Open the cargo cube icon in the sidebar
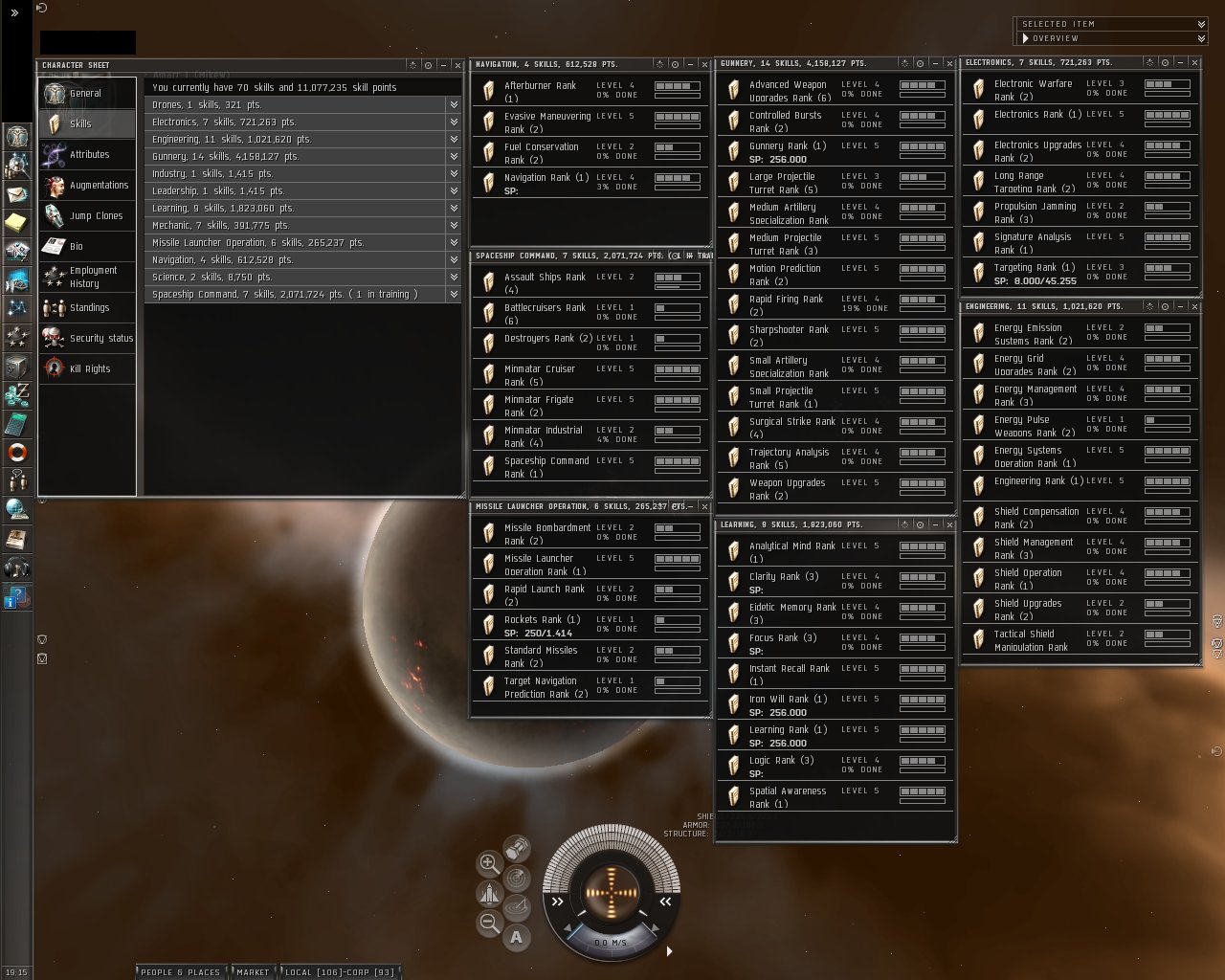This screenshot has height=980, width=1225. pos(17,366)
